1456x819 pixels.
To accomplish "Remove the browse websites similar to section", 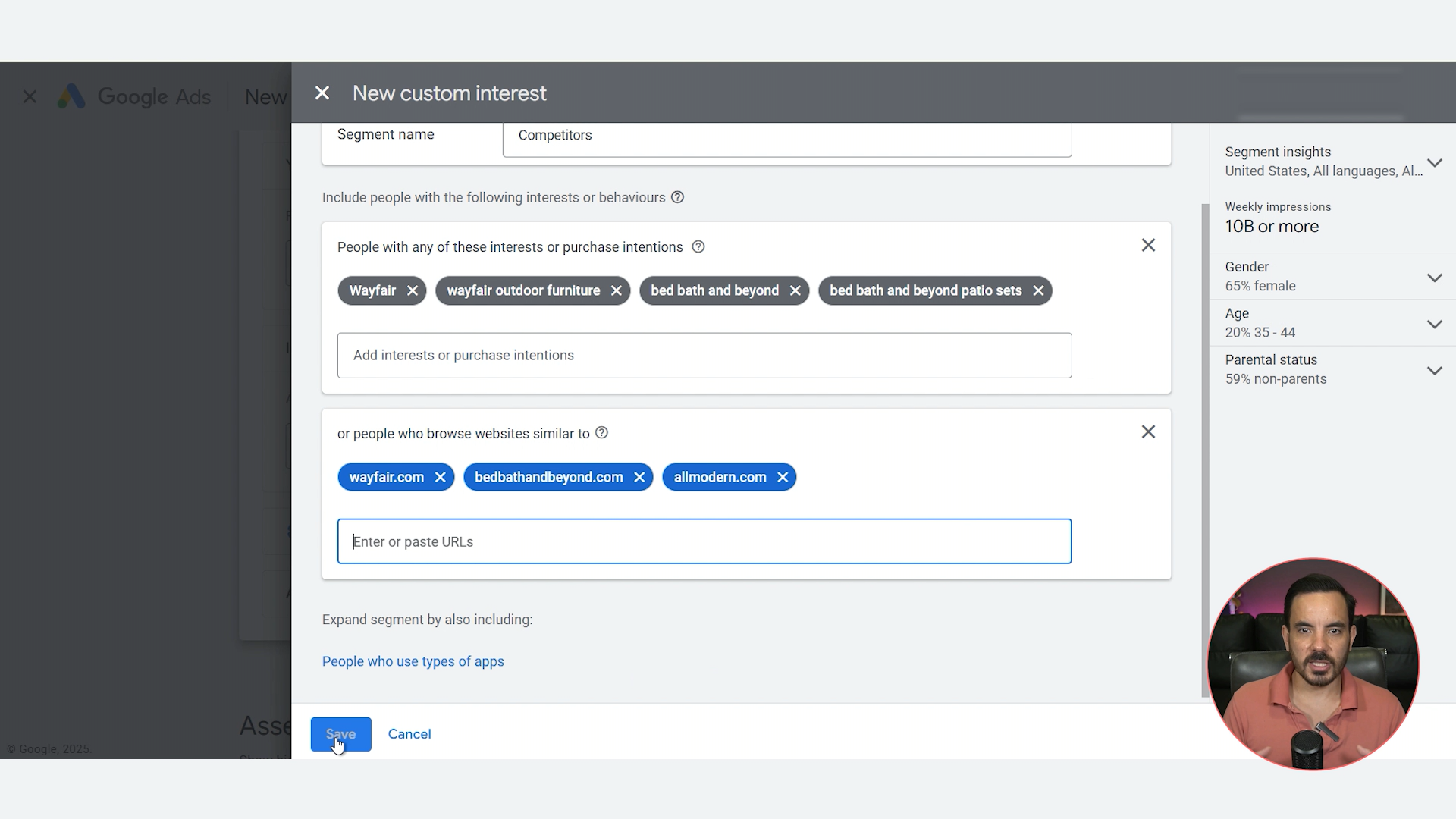I will pos(1148,431).
